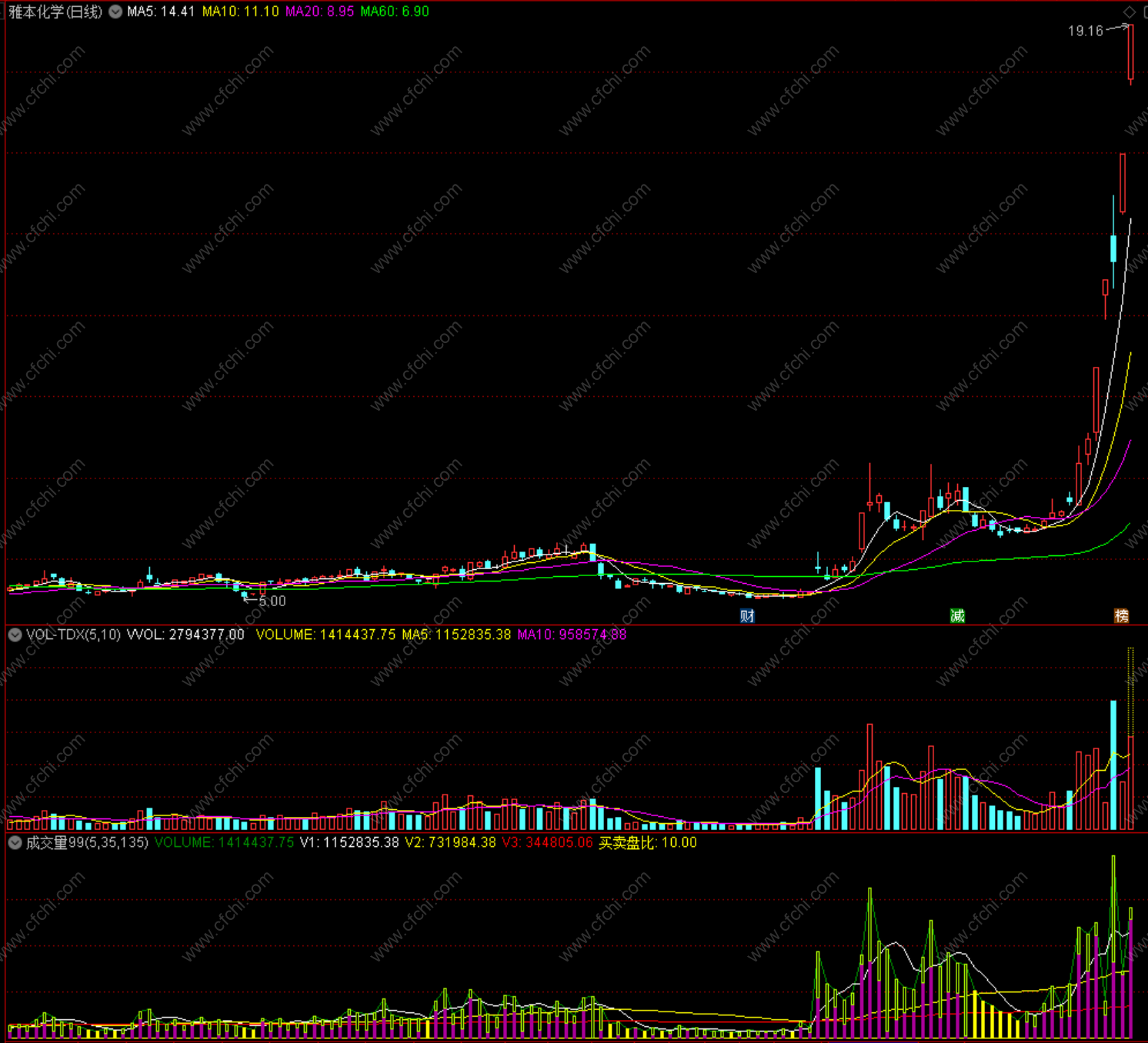
Task: Expand the VOL-TDX indicator settings arrow
Action: [15, 635]
